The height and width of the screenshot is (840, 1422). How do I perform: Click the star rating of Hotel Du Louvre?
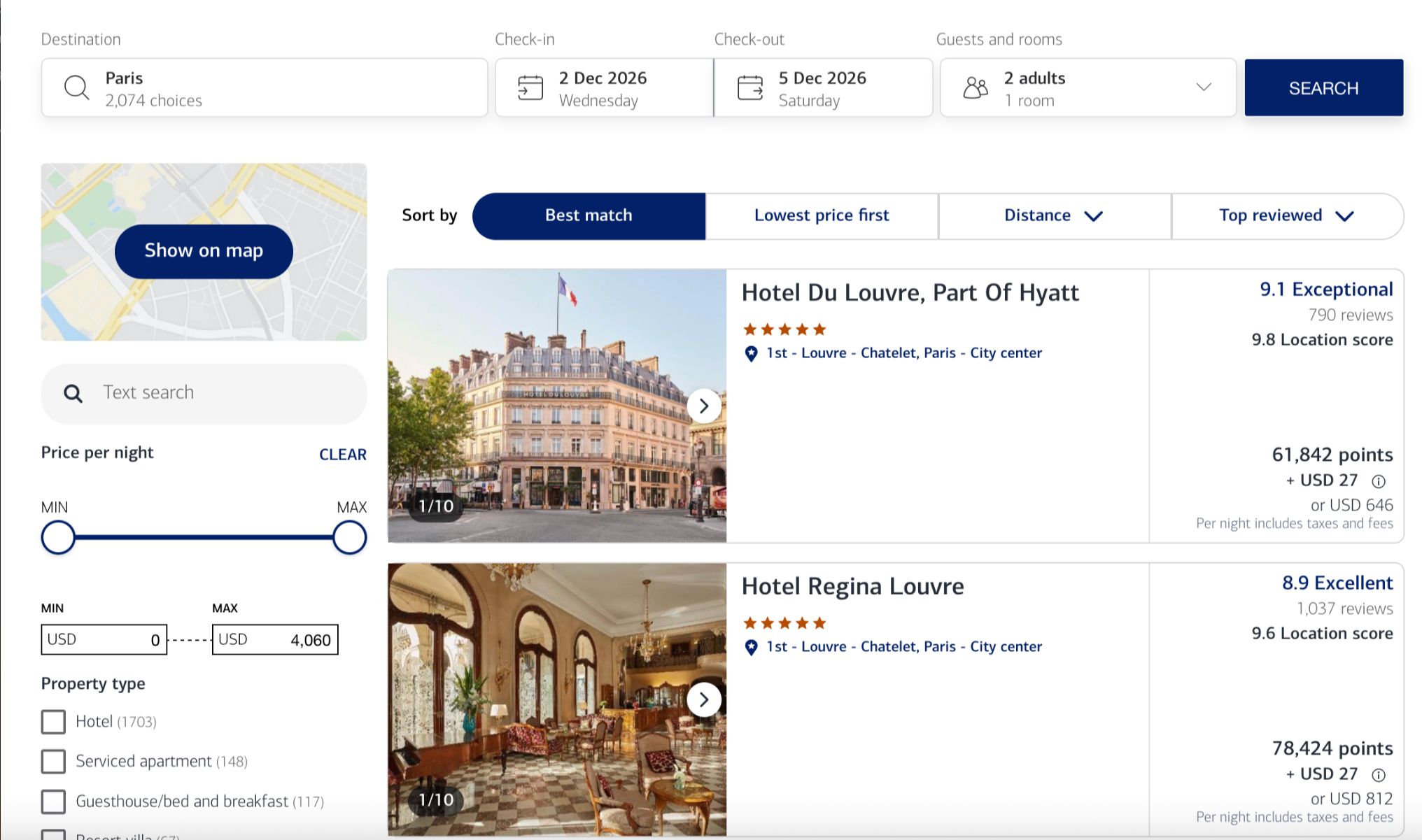click(784, 329)
